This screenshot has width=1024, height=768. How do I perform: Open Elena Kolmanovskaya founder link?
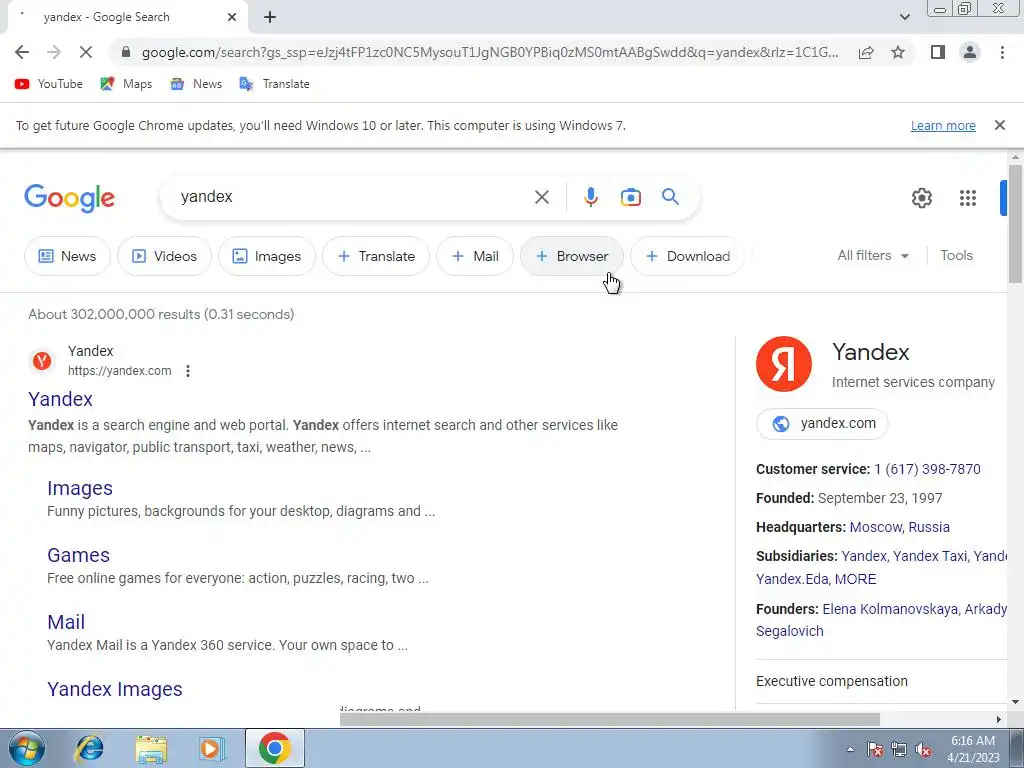point(890,609)
